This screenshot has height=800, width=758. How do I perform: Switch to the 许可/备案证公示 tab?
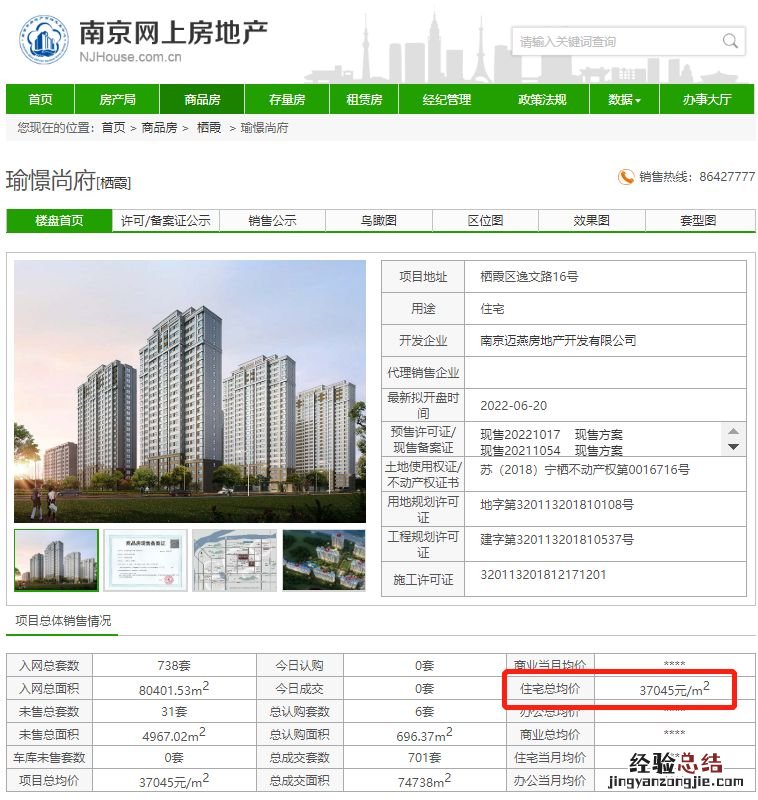tap(165, 220)
